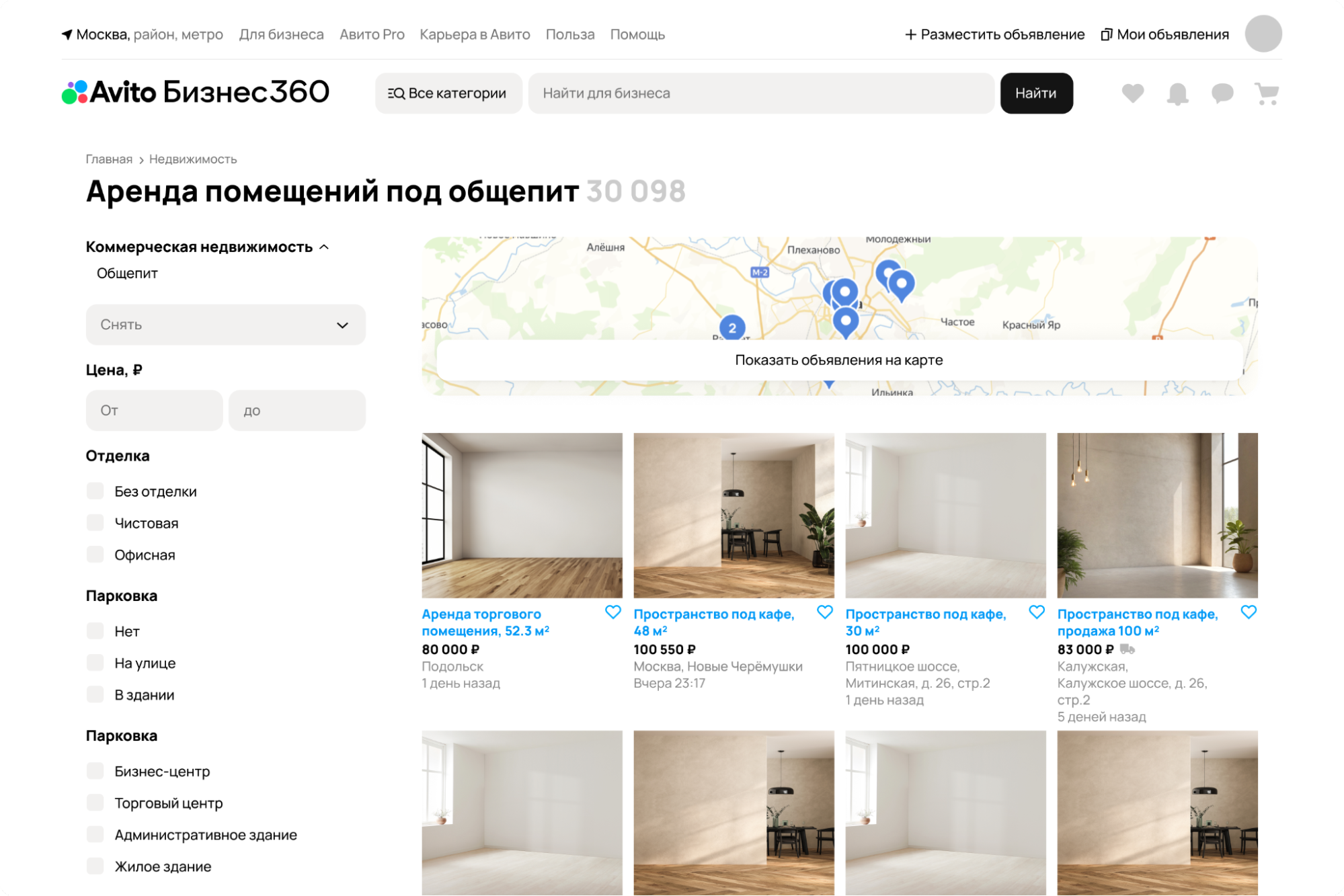Enable the На улице parking option

click(95, 663)
